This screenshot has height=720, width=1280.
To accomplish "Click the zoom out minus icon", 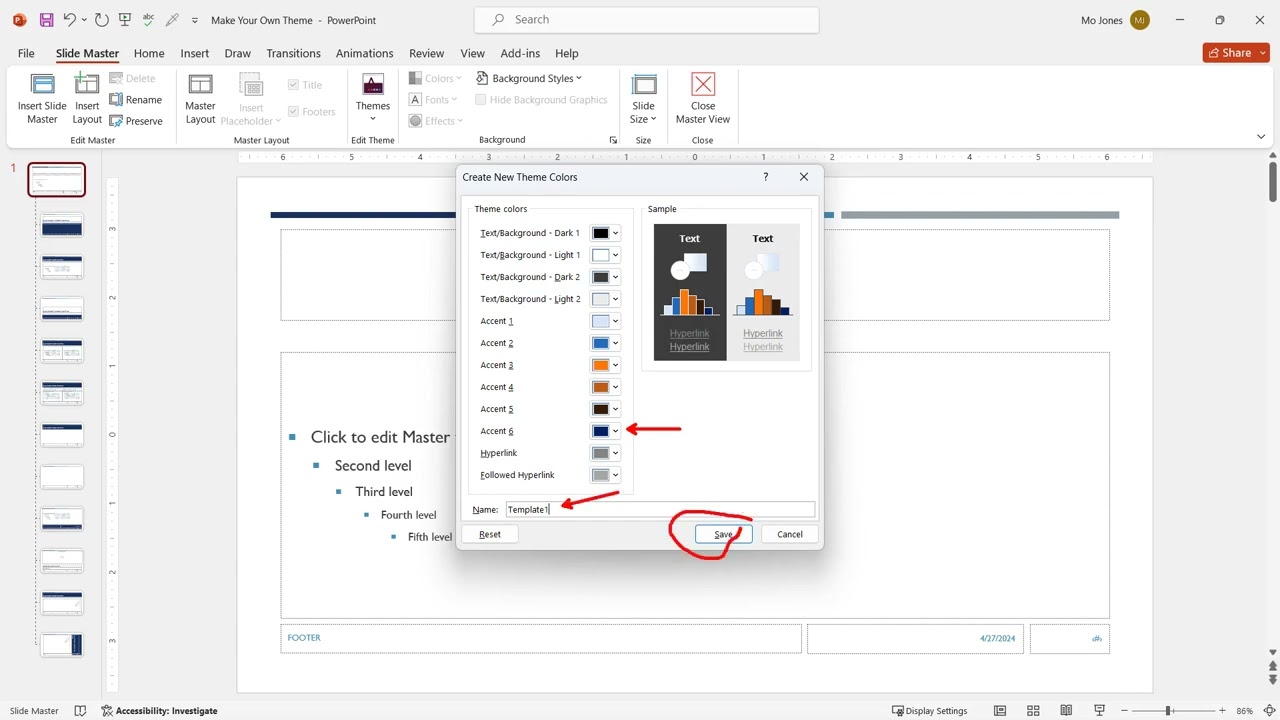I will click(1124, 711).
